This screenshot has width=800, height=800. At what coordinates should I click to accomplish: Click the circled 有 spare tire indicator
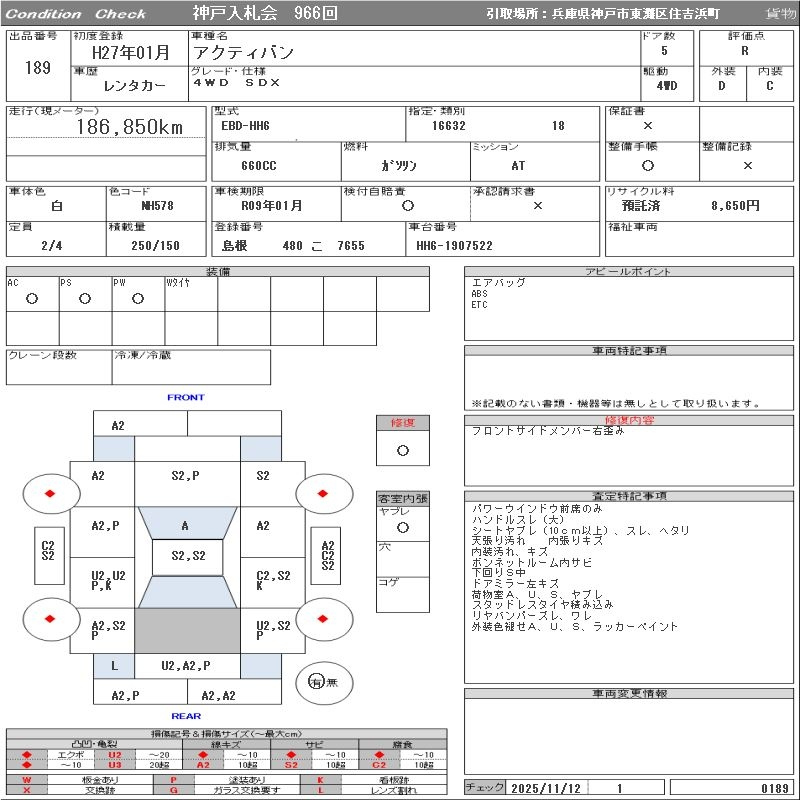click(x=316, y=681)
